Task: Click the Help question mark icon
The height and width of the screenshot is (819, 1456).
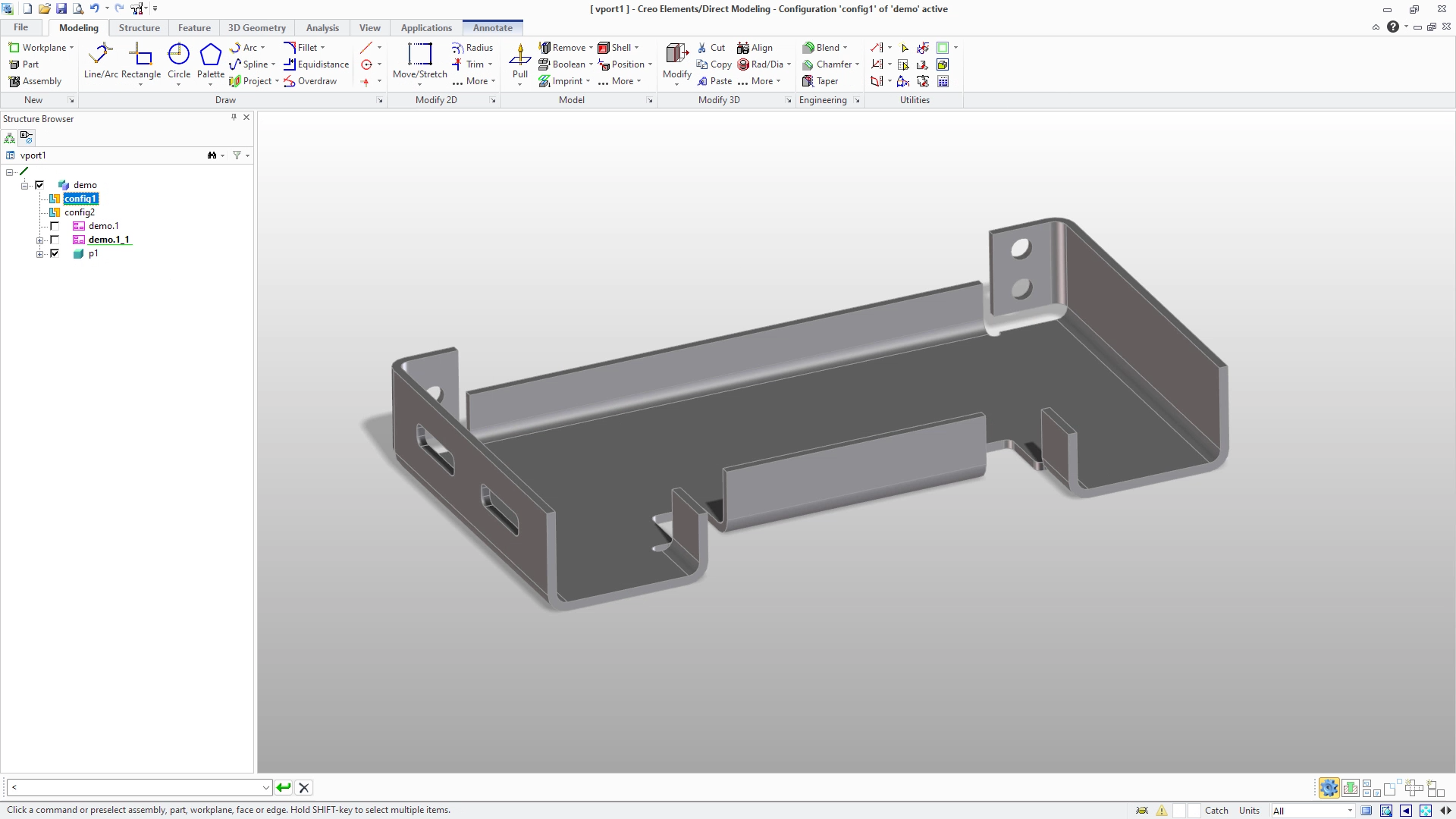Action: click(1393, 27)
